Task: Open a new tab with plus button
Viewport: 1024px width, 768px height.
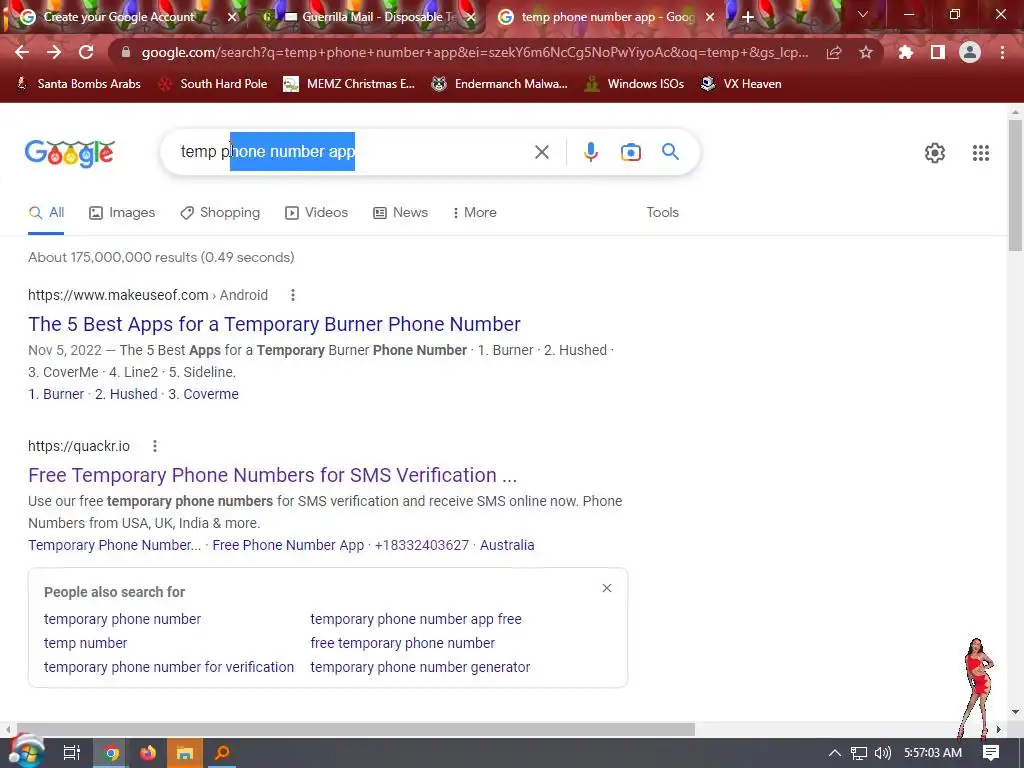Action: click(748, 18)
